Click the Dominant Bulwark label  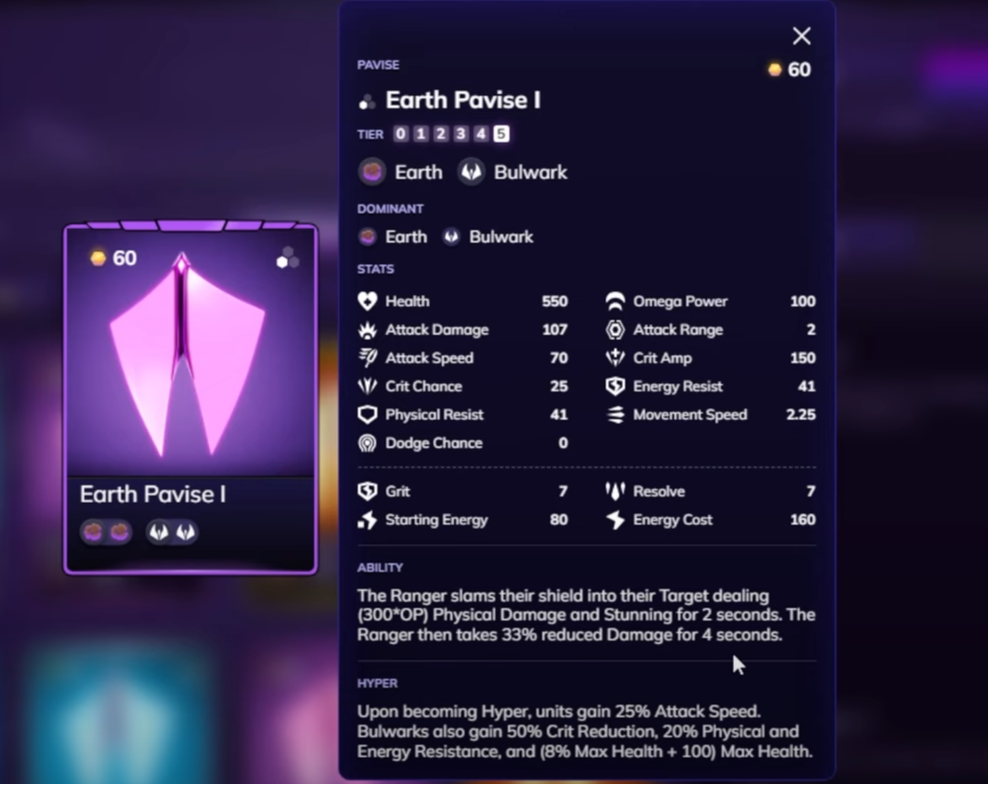[501, 237]
